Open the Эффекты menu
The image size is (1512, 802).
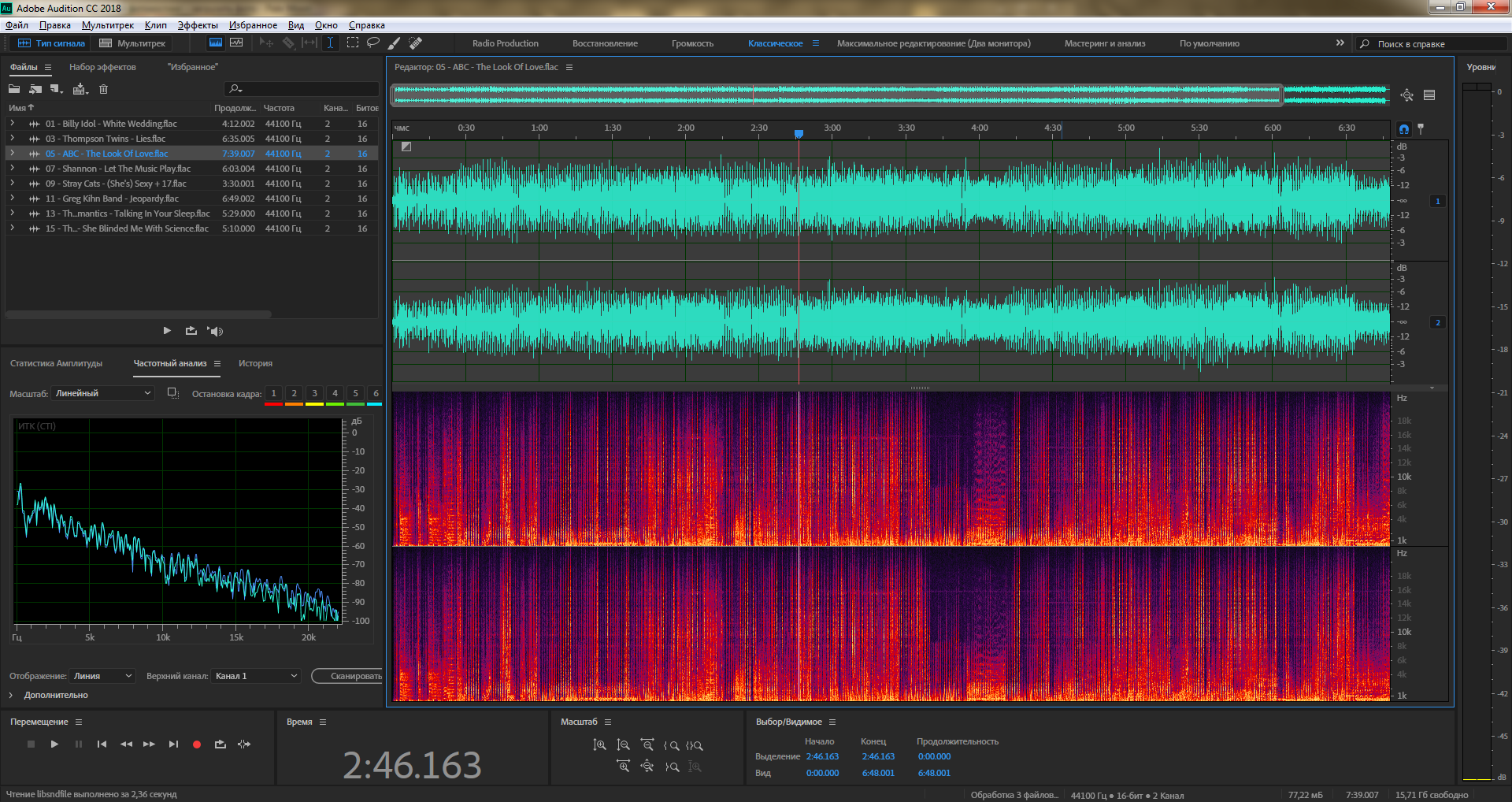pos(198,25)
